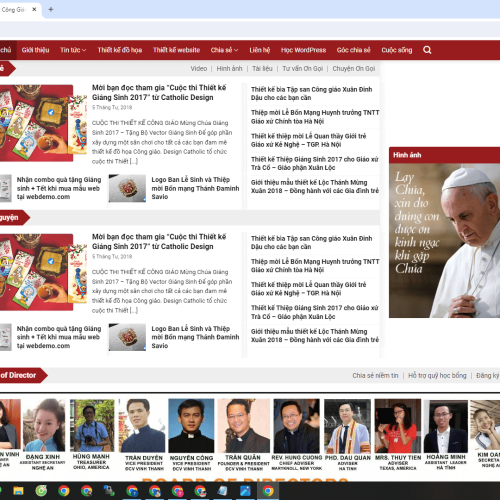This screenshot has width=500, height=500.
Task: Close the Công Giáo browser tab
Action: 34,9
